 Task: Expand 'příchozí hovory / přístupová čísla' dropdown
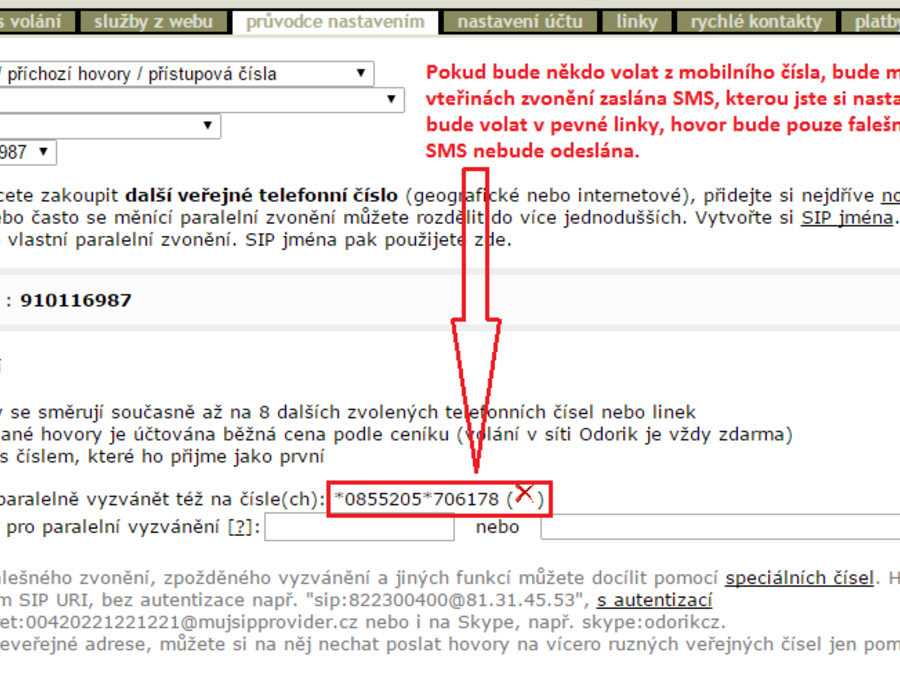point(187,74)
